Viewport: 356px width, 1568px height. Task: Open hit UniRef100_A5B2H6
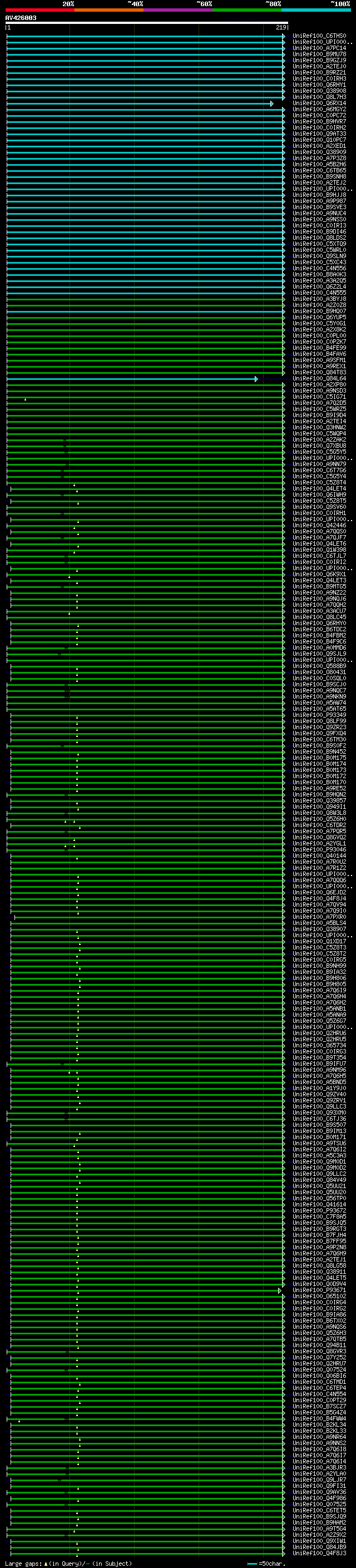[x=319, y=164]
